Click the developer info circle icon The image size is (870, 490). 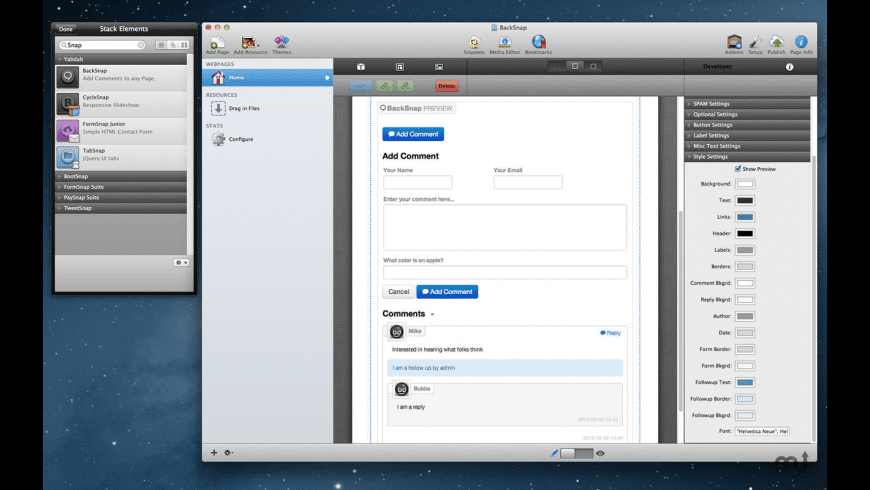(x=789, y=67)
